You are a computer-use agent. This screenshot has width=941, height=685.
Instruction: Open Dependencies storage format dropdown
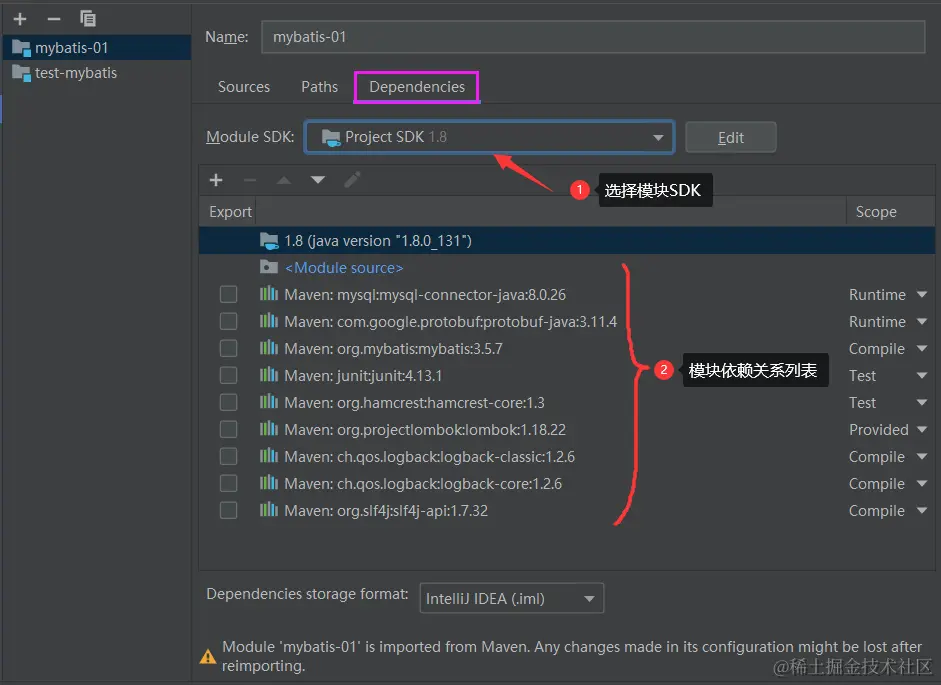(511, 599)
